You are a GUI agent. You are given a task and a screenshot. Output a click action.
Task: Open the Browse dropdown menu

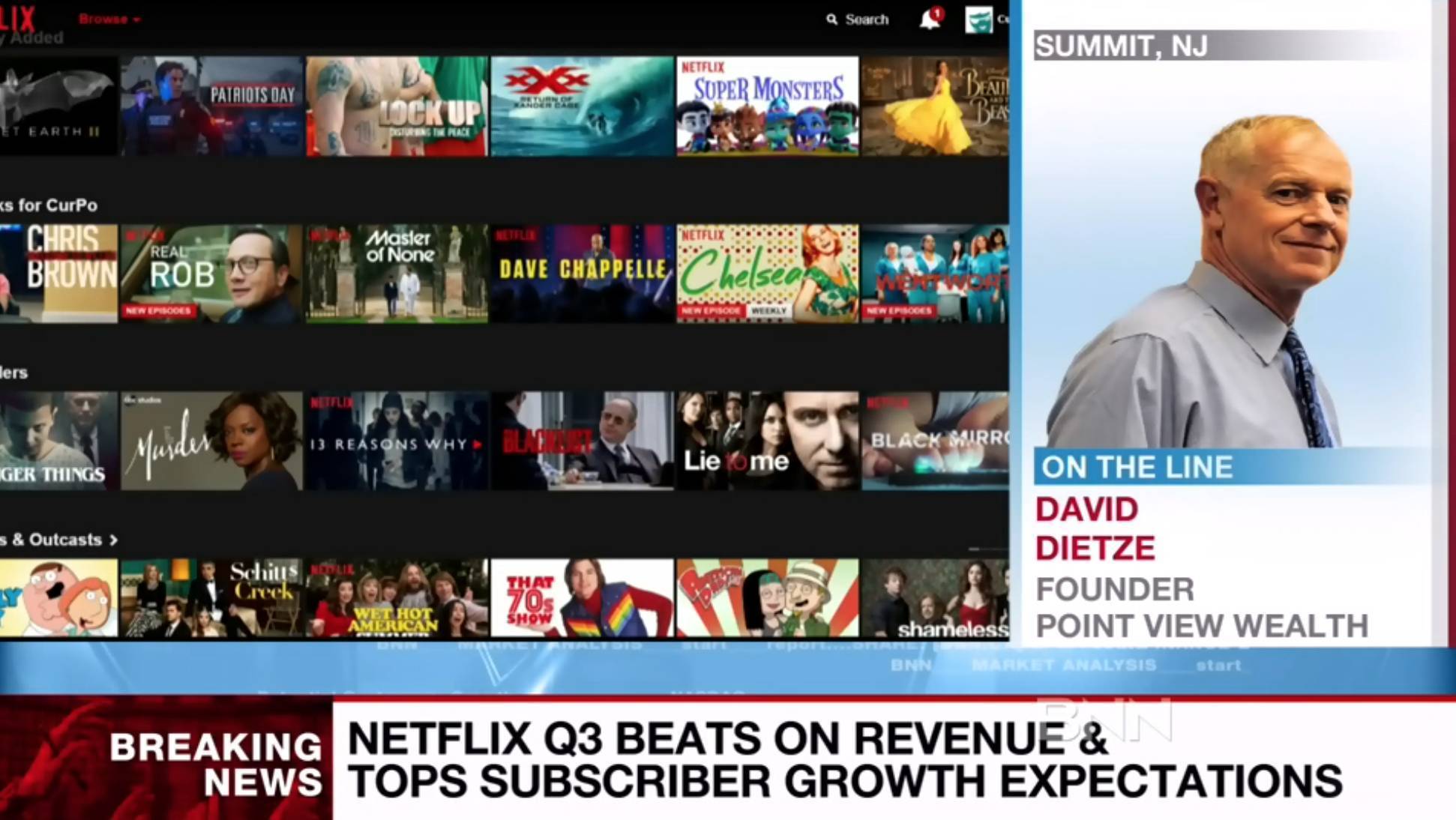(x=109, y=19)
